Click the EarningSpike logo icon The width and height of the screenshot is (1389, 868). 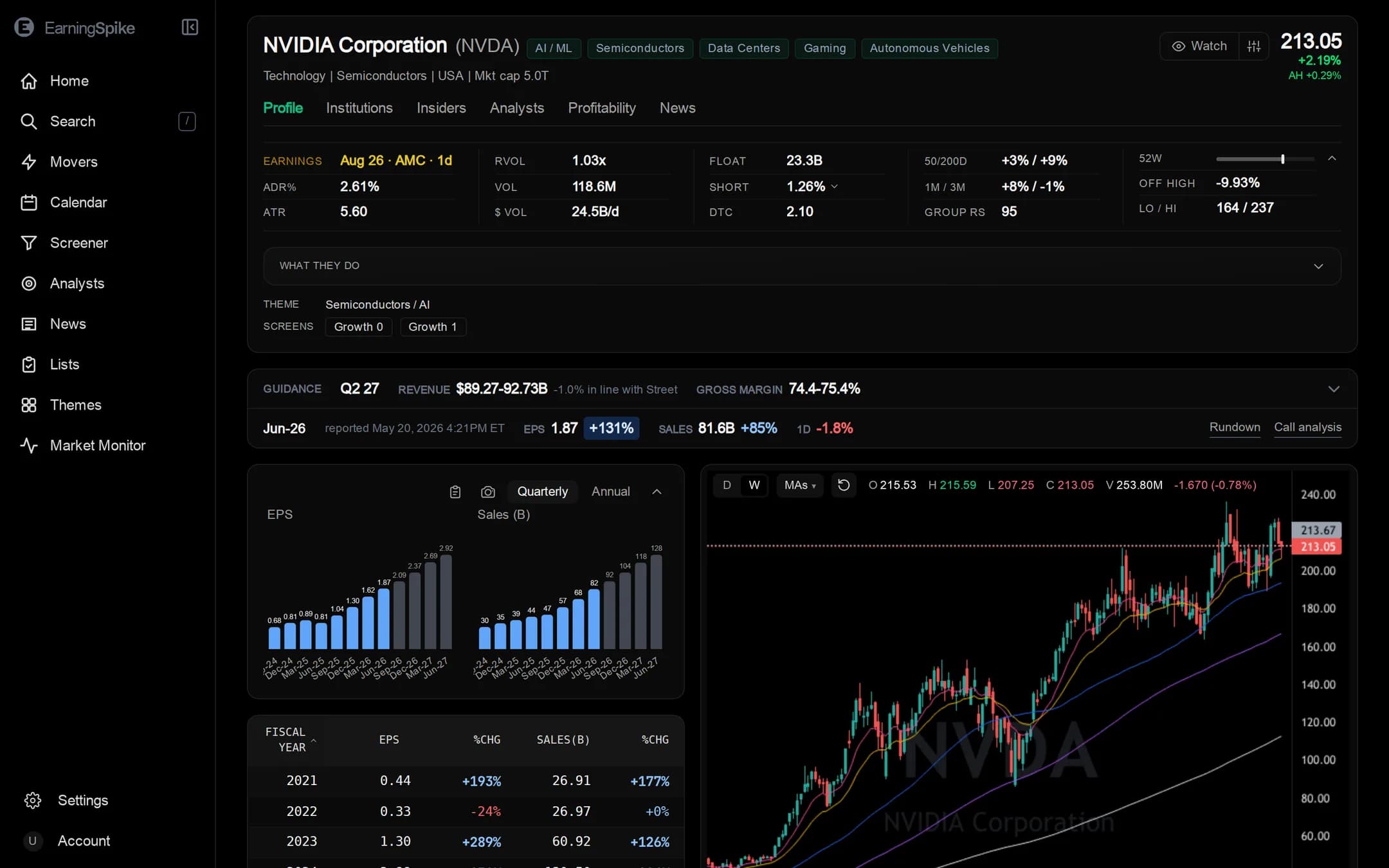24,28
